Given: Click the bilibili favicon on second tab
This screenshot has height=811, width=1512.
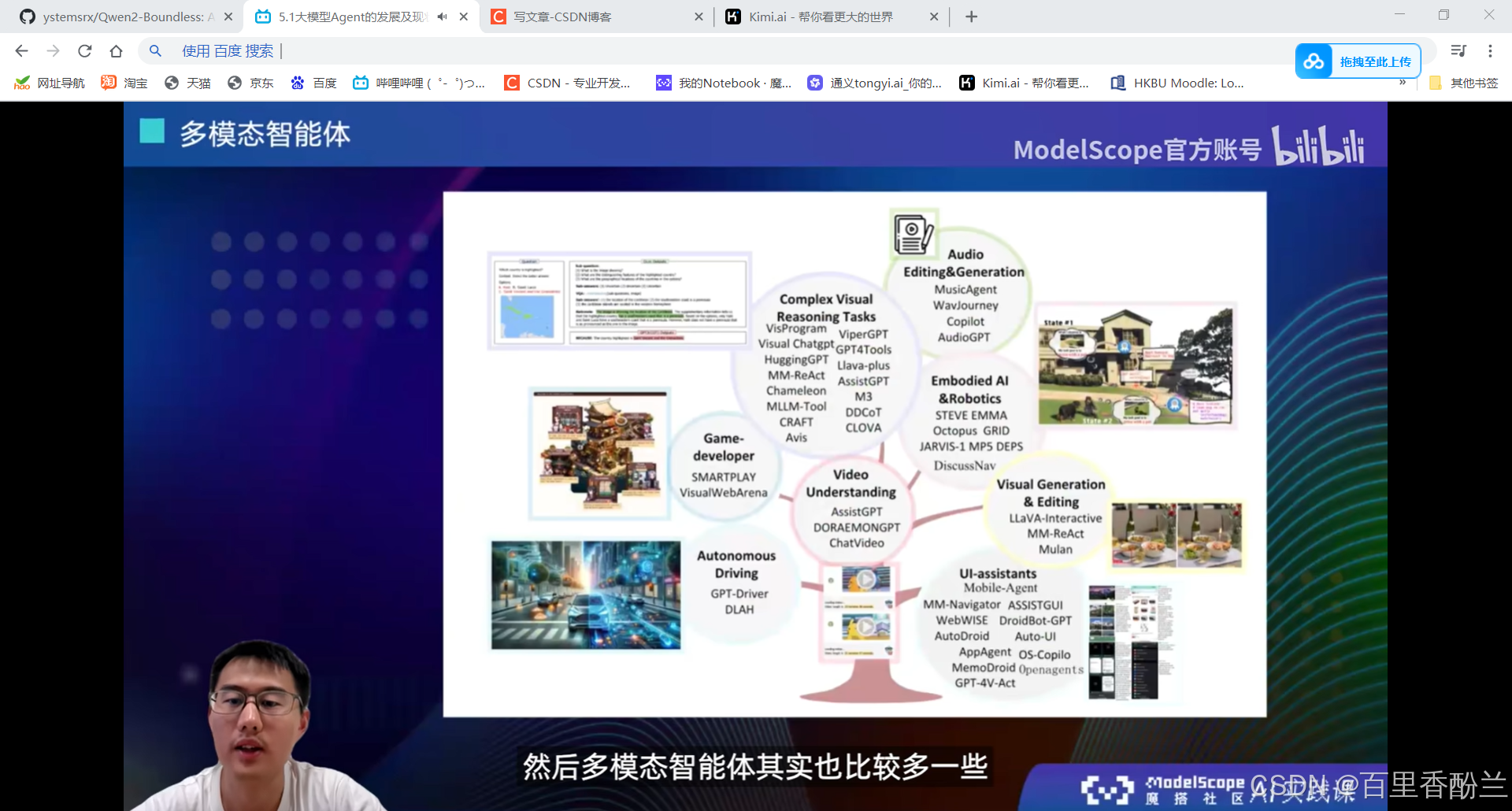Looking at the screenshot, I should coord(263,17).
